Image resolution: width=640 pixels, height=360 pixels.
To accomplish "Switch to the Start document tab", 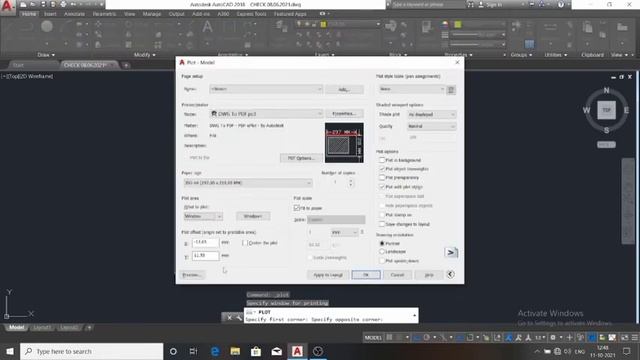I will (x=18, y=65).
